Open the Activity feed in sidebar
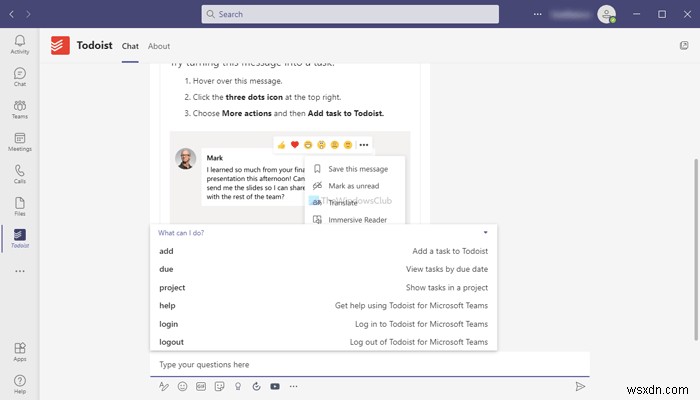This screenshot has width=700, height=400. [20, 45]
